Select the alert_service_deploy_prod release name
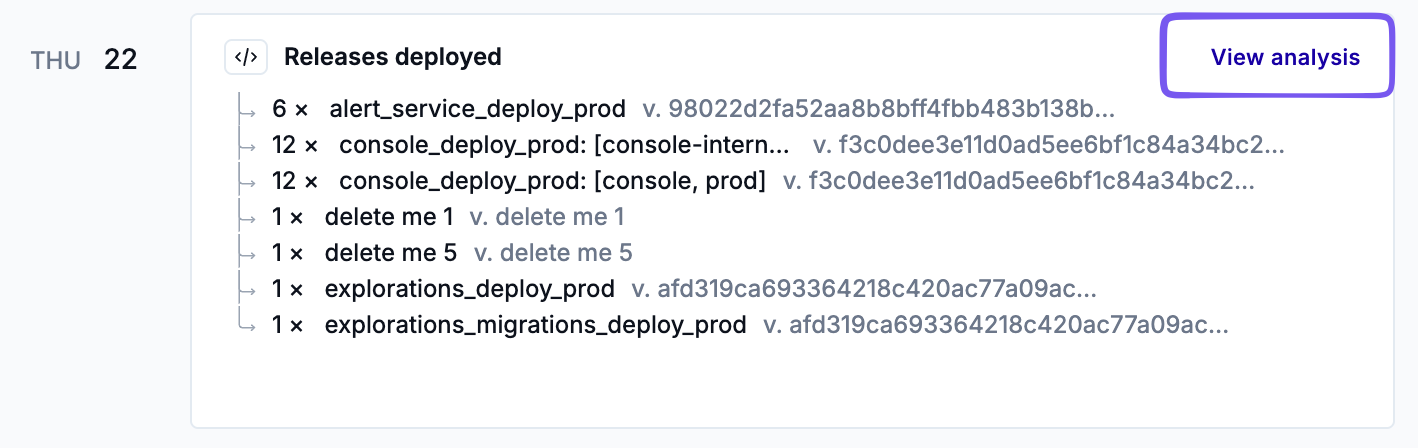 [x=477, y=109]
